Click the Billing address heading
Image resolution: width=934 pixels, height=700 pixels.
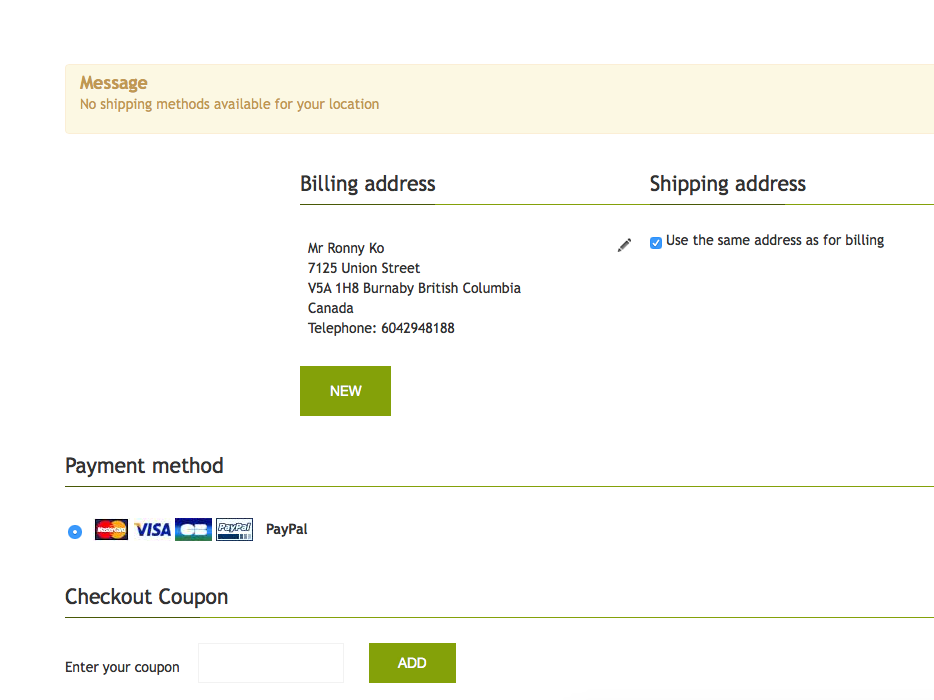coord(368,184)
